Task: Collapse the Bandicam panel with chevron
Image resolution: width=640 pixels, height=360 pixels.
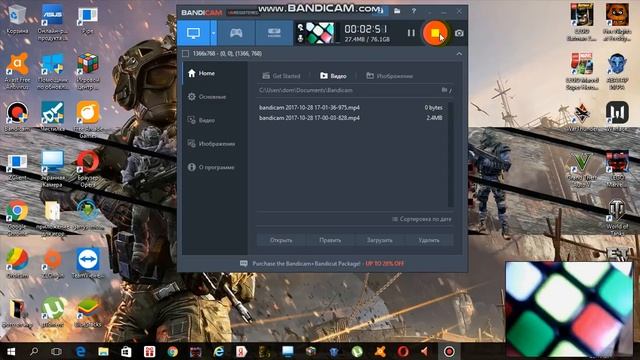Action: click(459, 53)
